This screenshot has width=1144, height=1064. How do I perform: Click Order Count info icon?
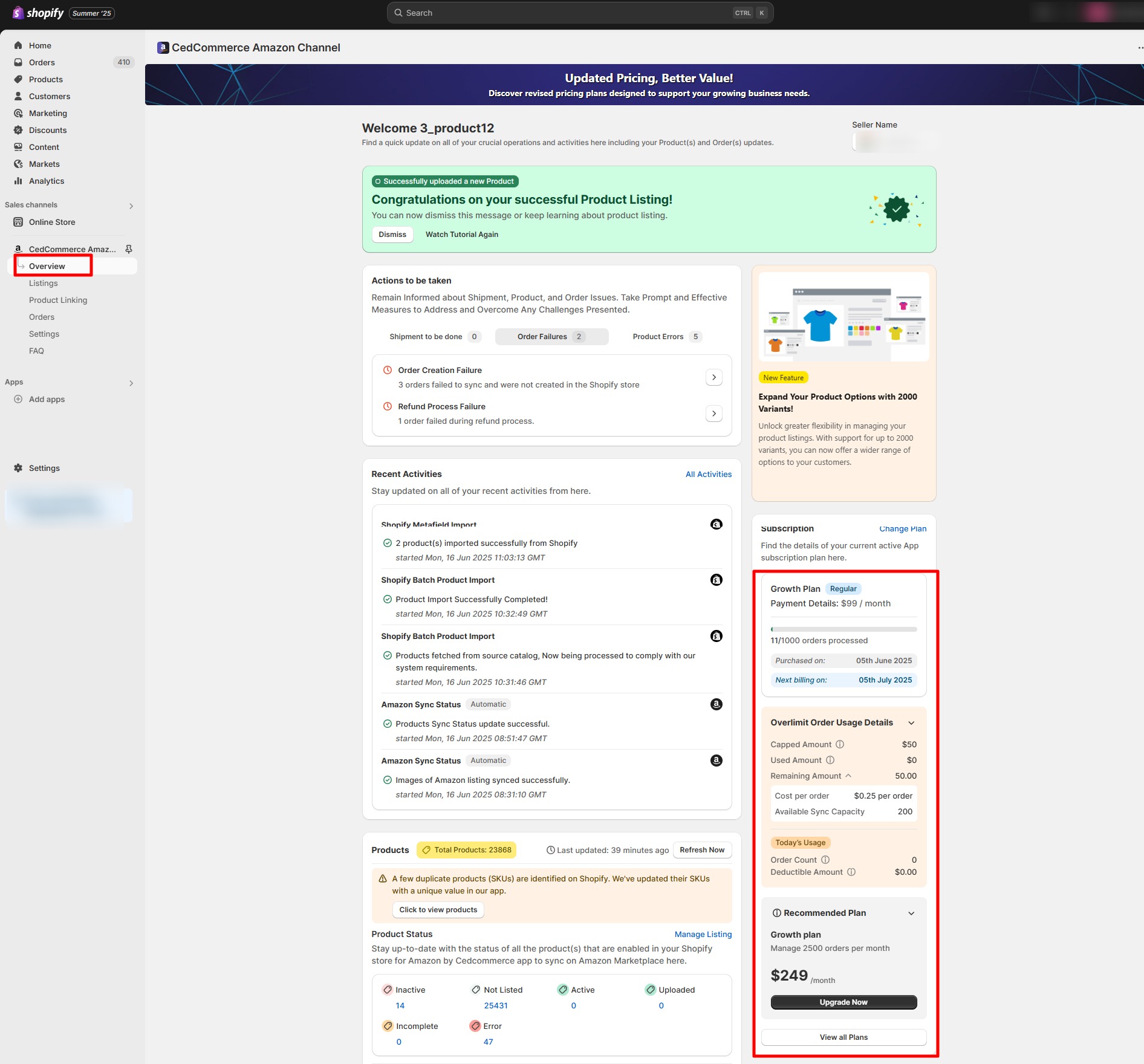[825, 860]
